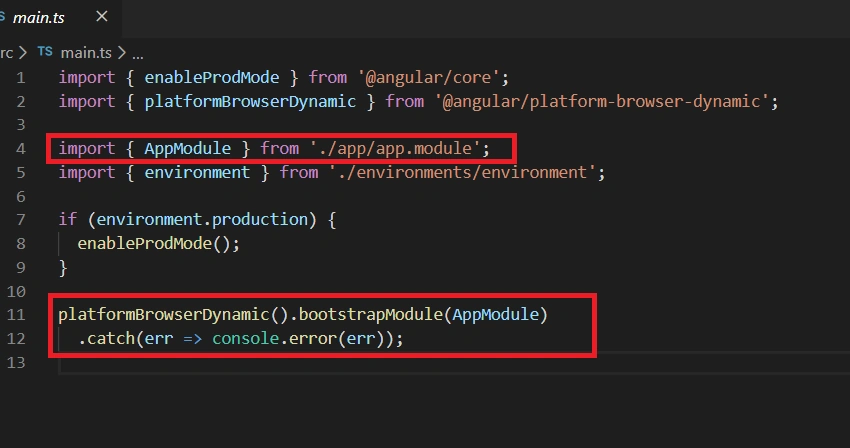Click the TS file icon in breadcrumb
This screenshot has height=448, width=850.
click(x=45, y=52)
